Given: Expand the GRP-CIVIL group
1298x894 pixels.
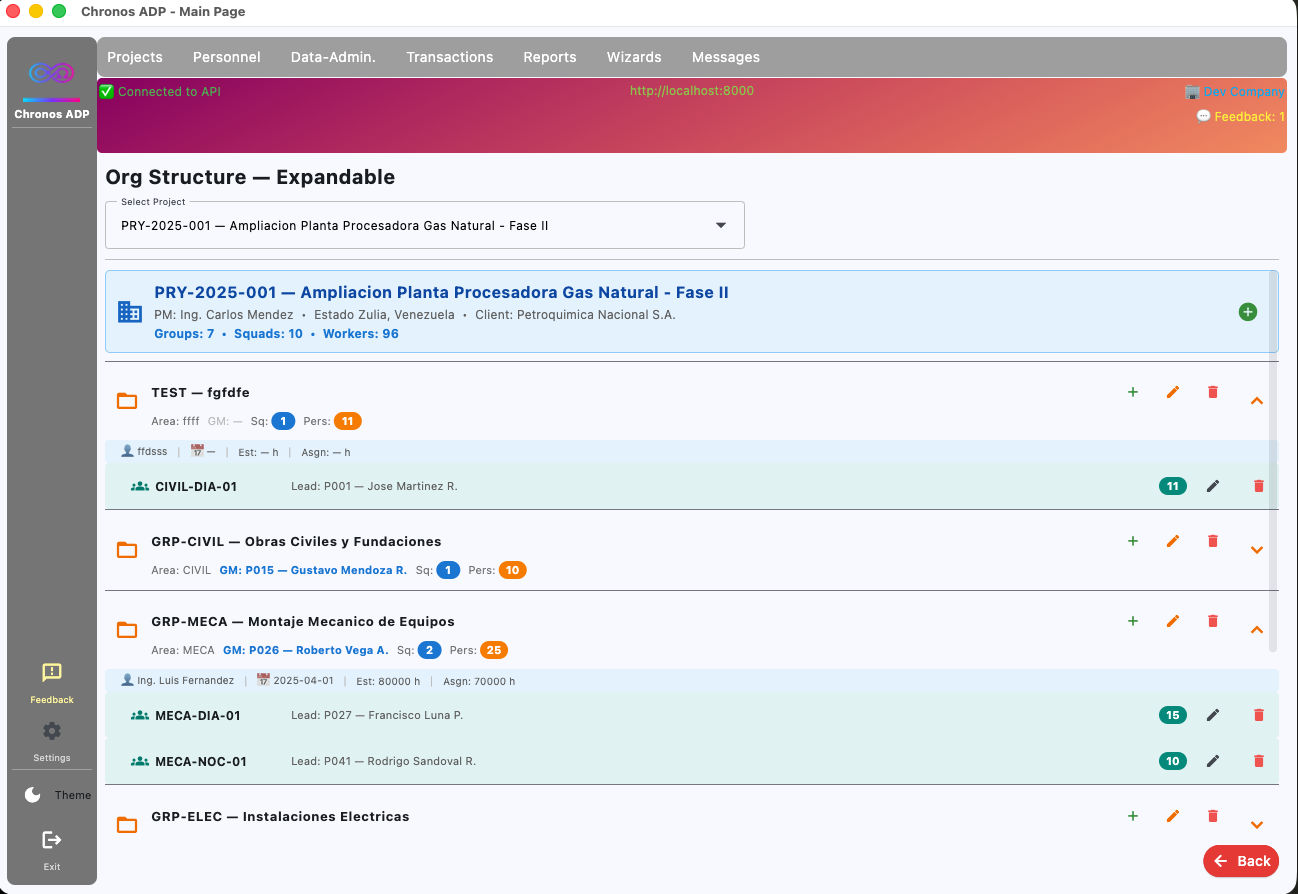Looking at the screenshot, I should point(1257,550).
